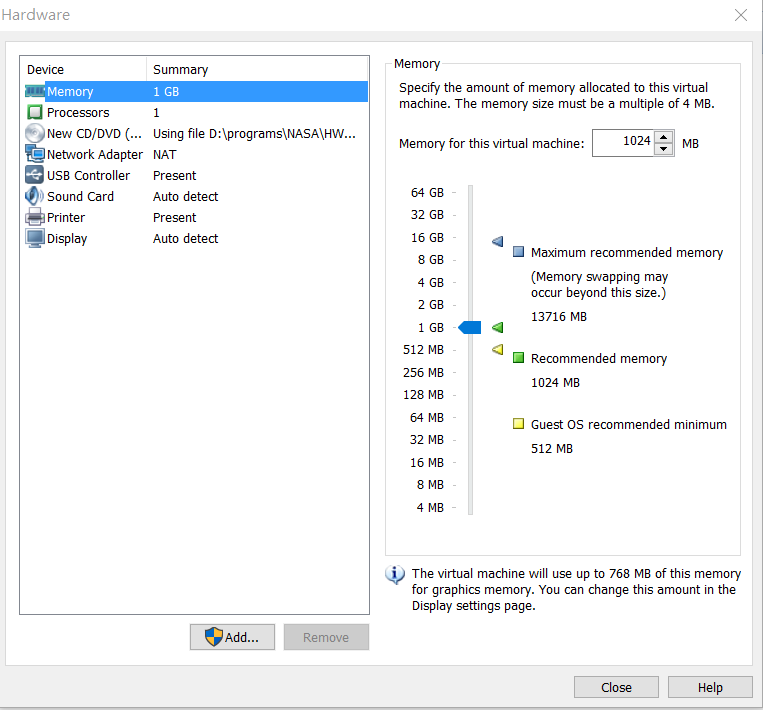This screenshot has width=763, height=710.
Task: Click the blue Maximum recommended memory legend square
Action: tap(519, 252)
